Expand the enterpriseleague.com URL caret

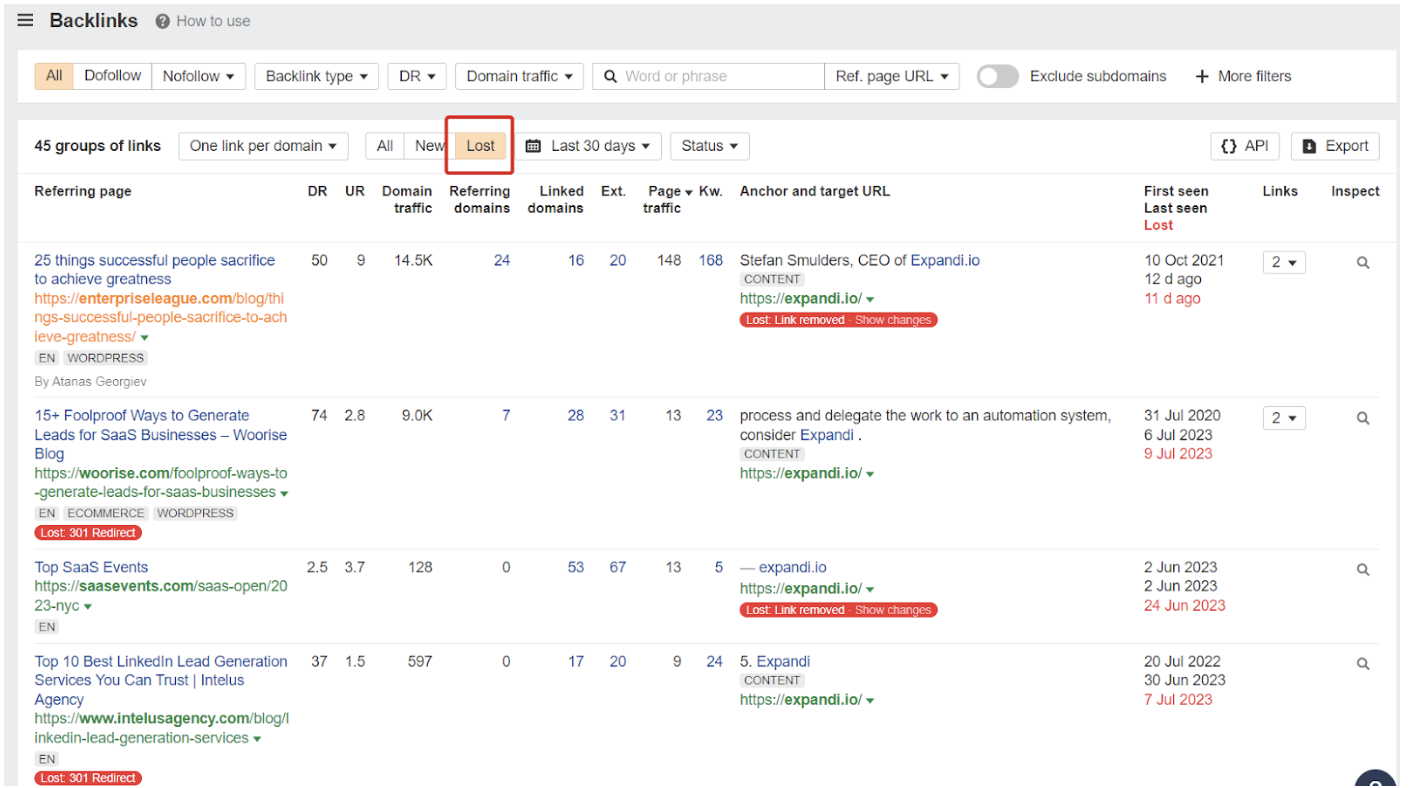pos(145,338)
